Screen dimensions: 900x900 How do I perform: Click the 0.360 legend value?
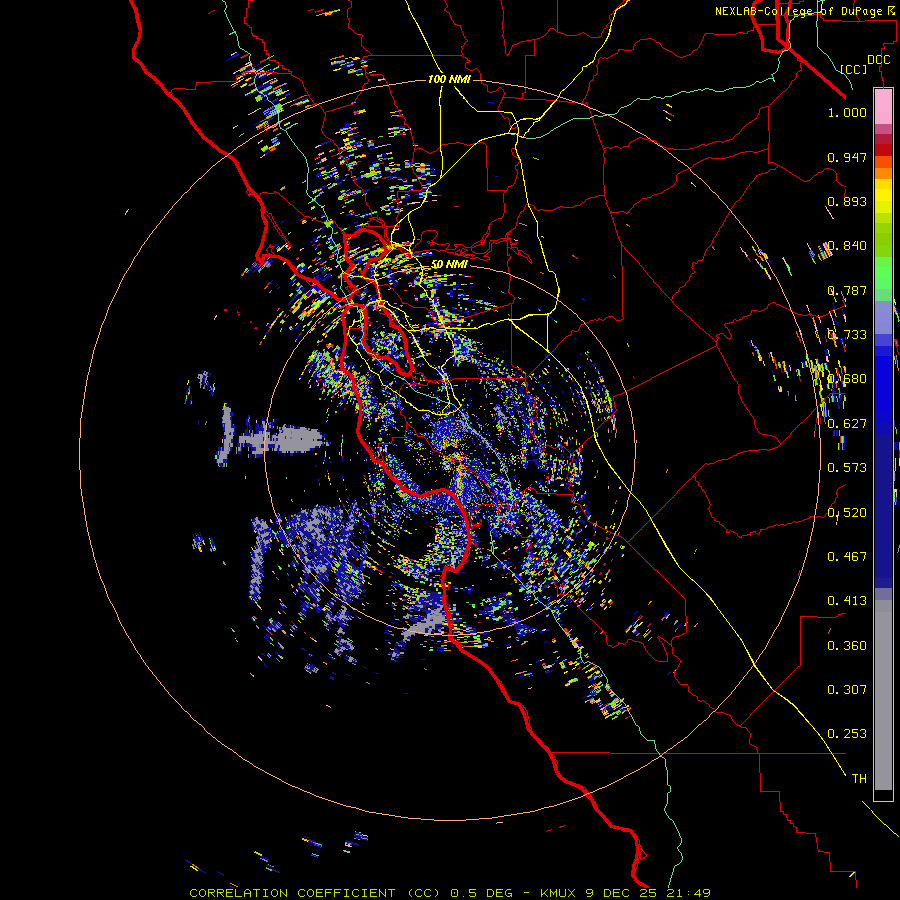point(847,646)
